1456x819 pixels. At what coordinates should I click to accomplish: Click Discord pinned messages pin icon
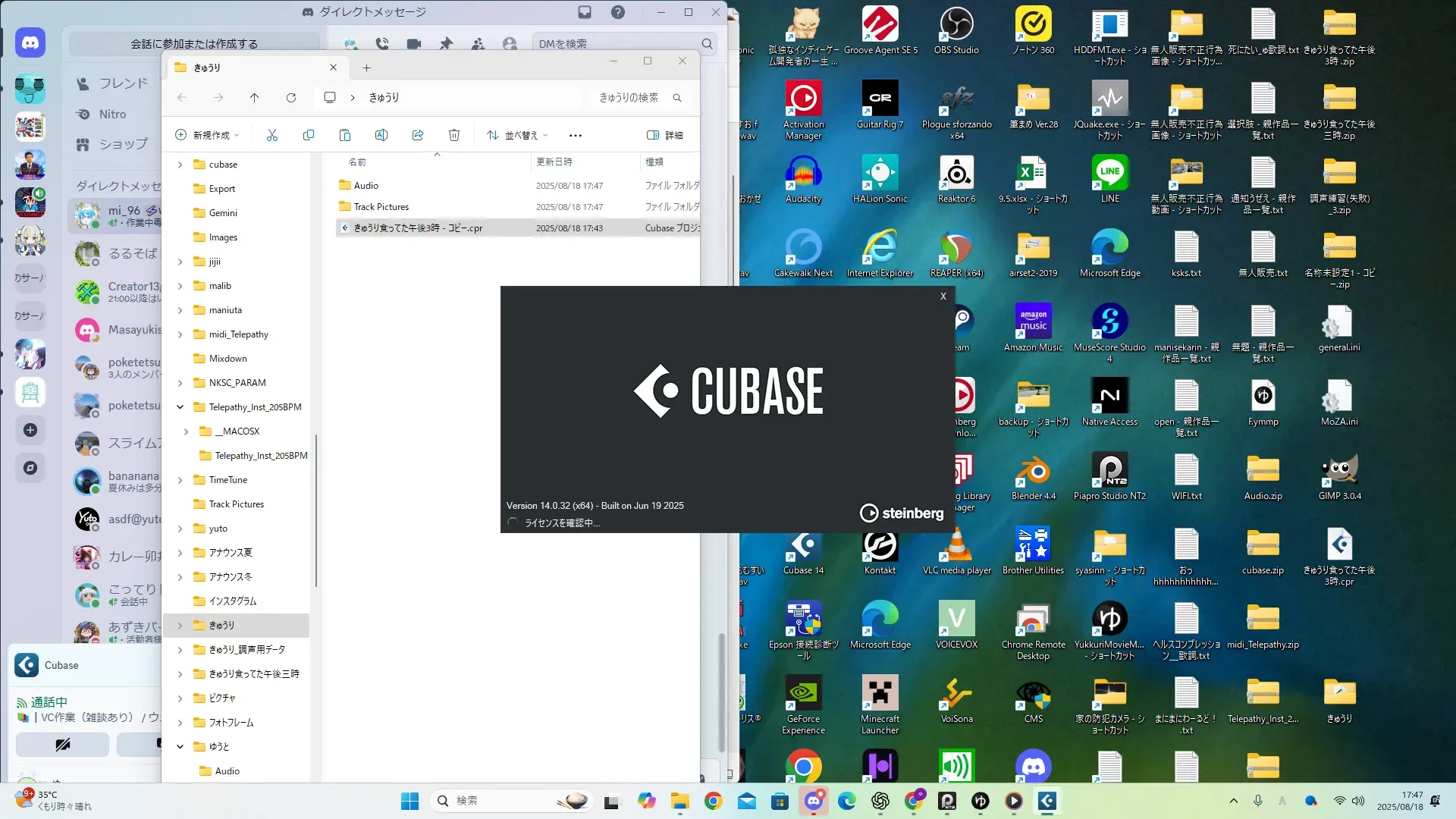(446, 44)
